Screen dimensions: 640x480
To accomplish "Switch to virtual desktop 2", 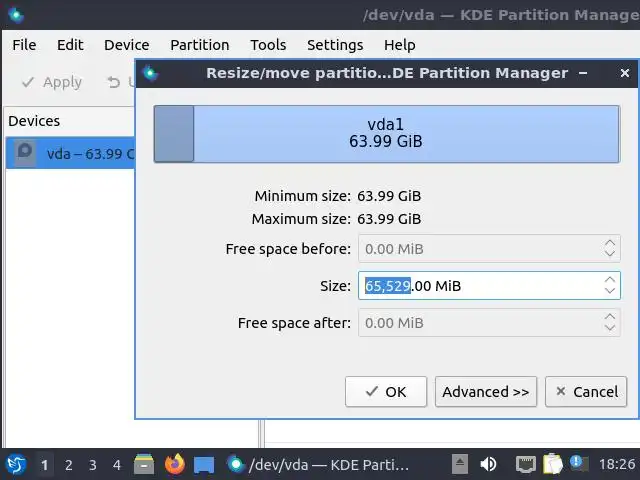I will [x=69, y=464].
